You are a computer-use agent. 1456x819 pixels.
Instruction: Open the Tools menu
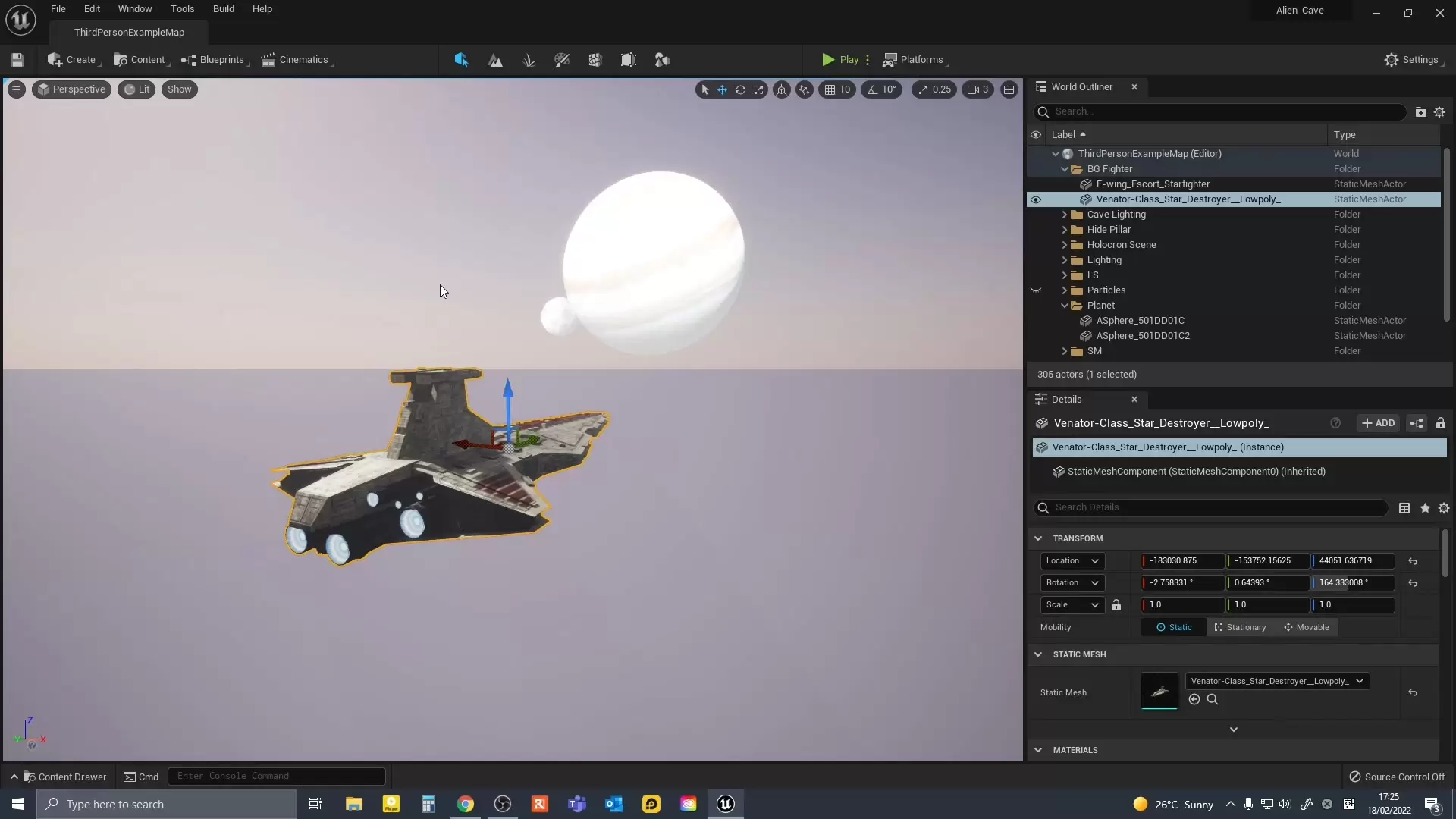pyautogui.click(x=182, y=9)
